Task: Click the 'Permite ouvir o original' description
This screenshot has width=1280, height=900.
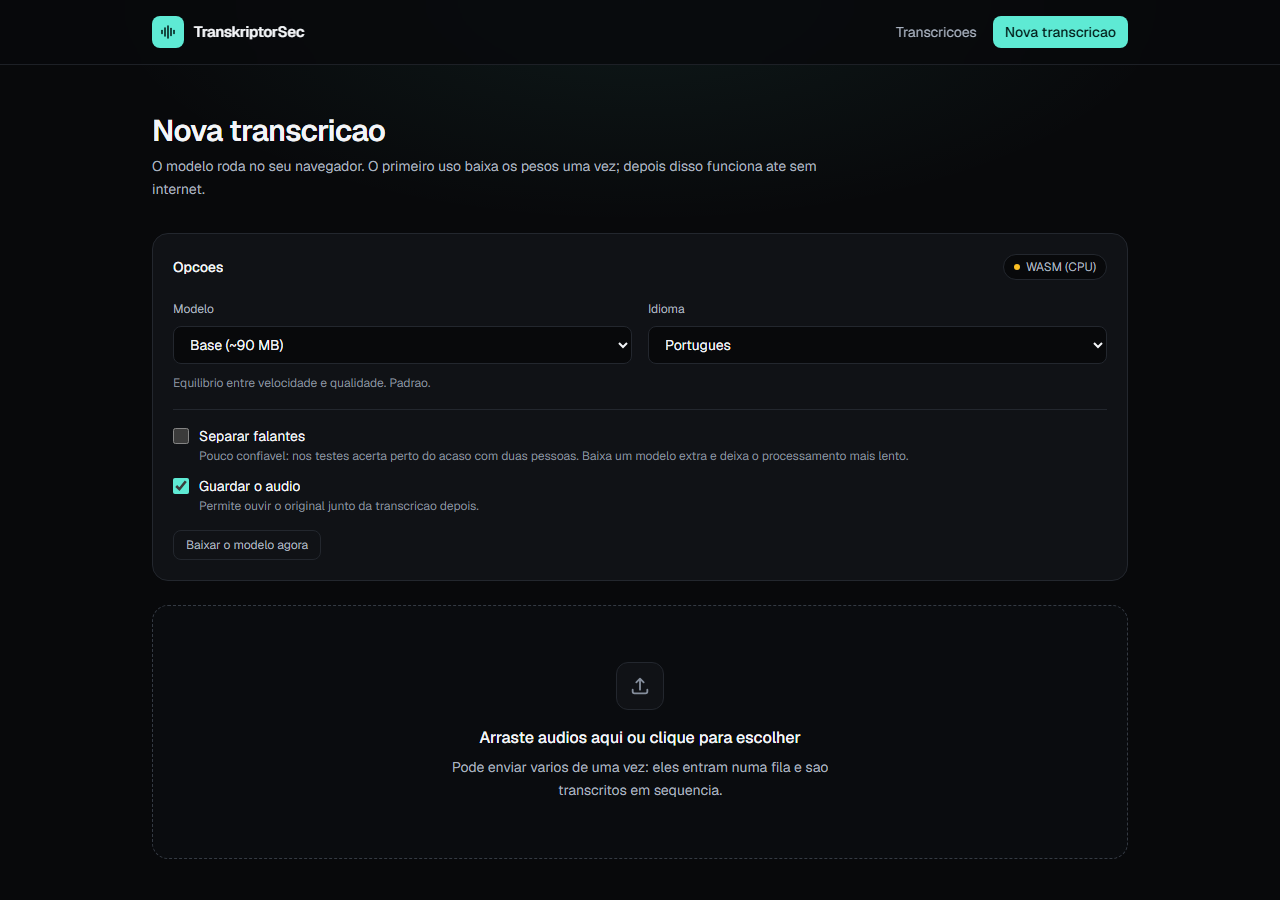Action: tap(339, 506)
